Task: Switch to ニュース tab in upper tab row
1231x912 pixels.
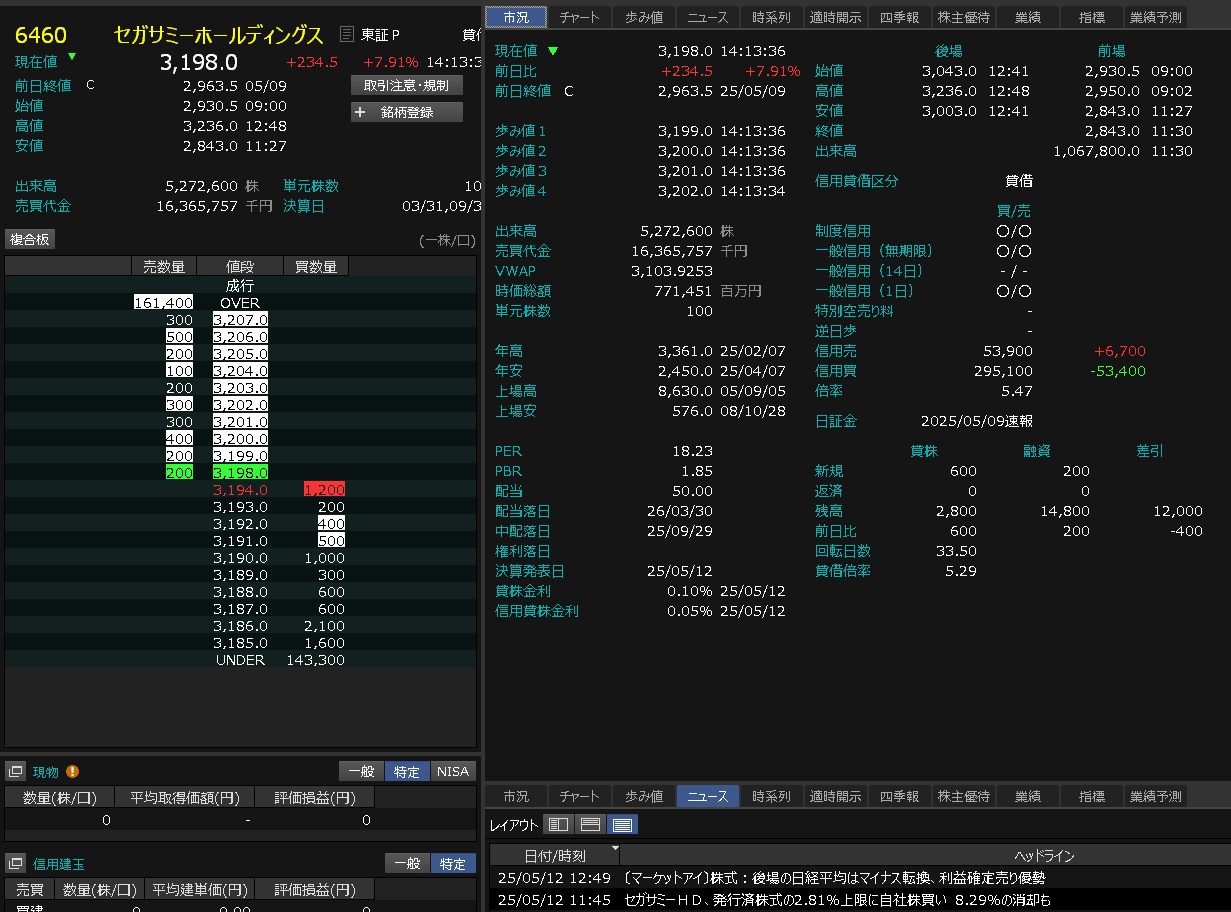Action: 708,17
